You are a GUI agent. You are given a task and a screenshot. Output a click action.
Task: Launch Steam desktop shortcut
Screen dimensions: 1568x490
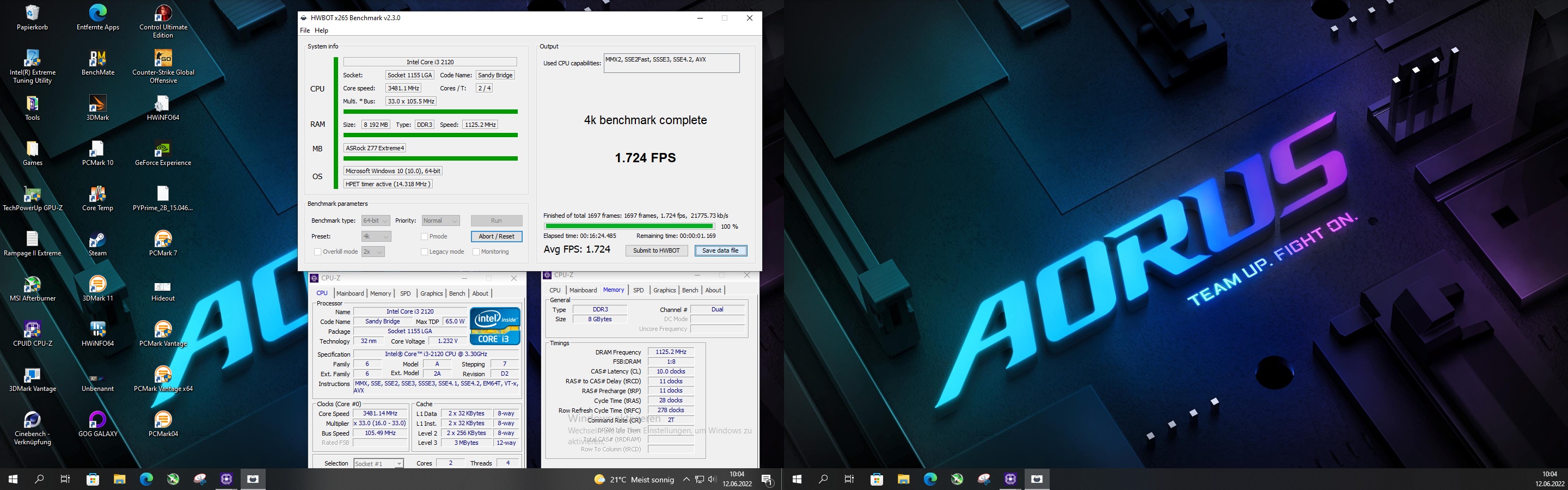pyautogui.click(x=98, y=243)
